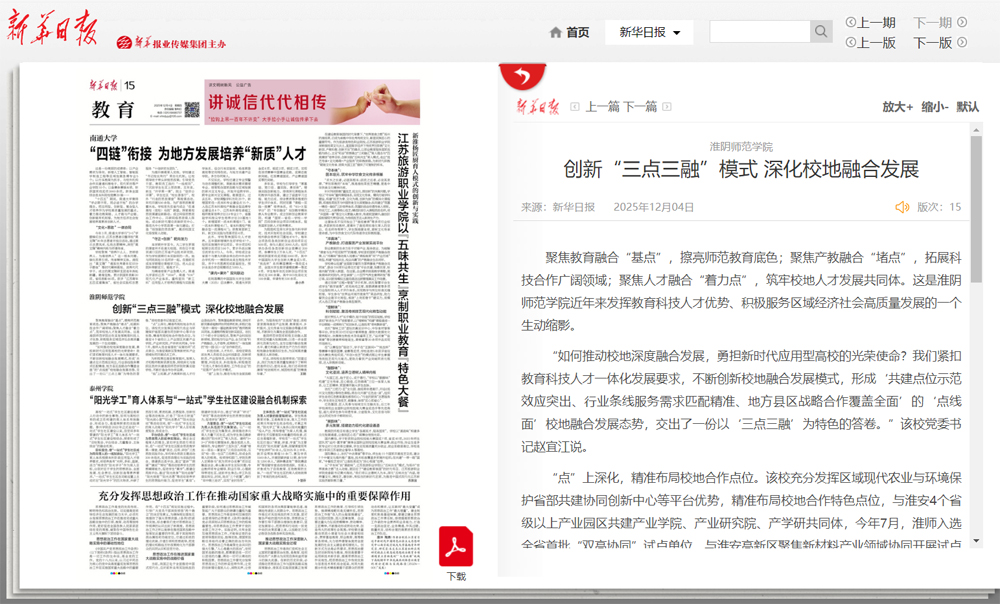Go to home page (首页)
The width and height of the screenshot is (1000, 604).
click(569, 33)
